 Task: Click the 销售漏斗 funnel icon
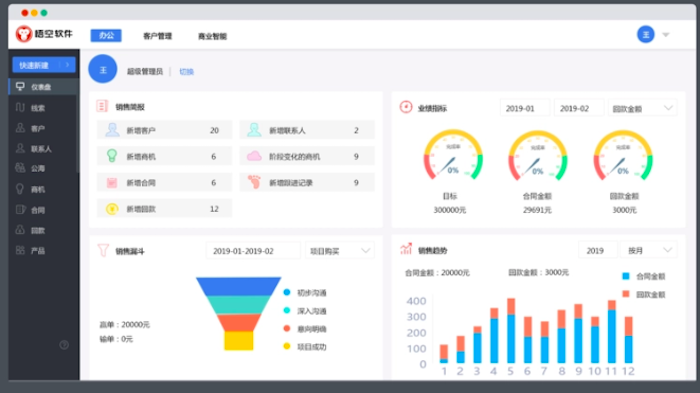click(x=103, y=251)
